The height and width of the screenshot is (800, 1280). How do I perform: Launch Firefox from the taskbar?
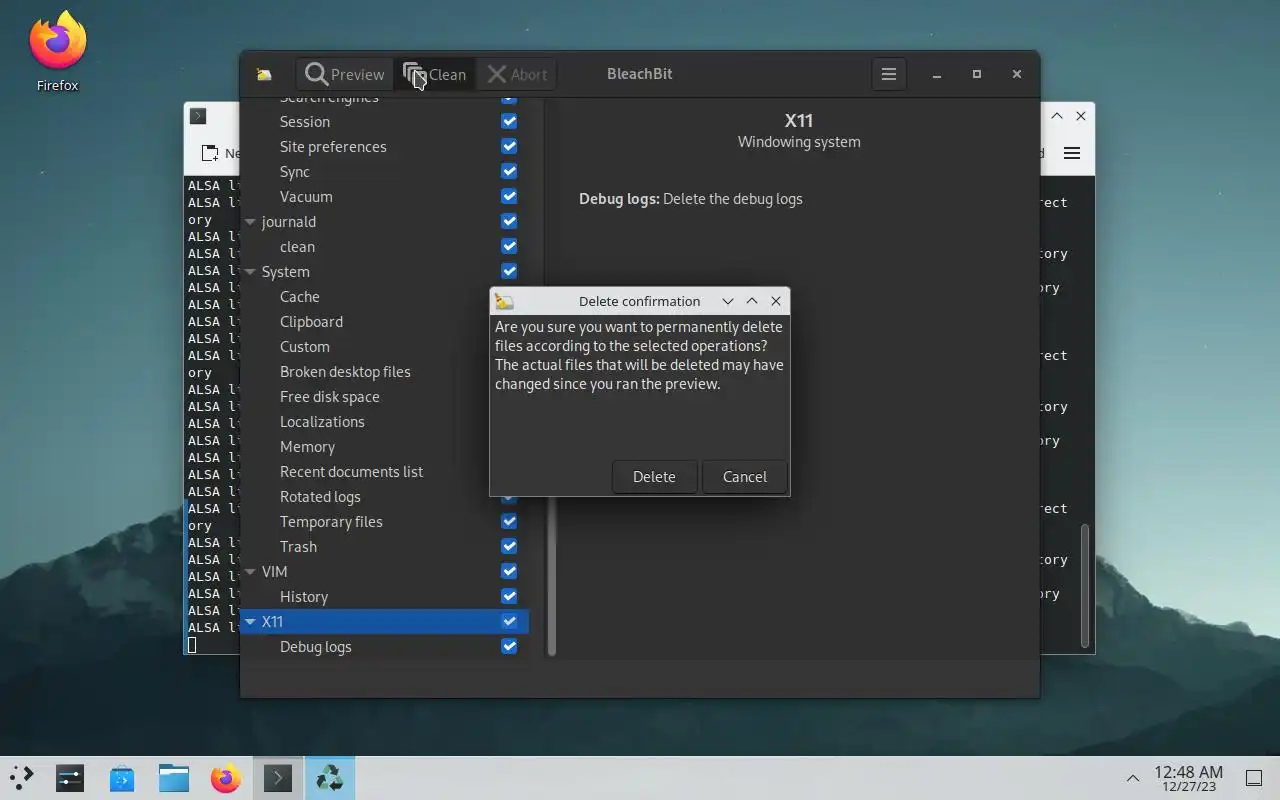click(226, 778)
